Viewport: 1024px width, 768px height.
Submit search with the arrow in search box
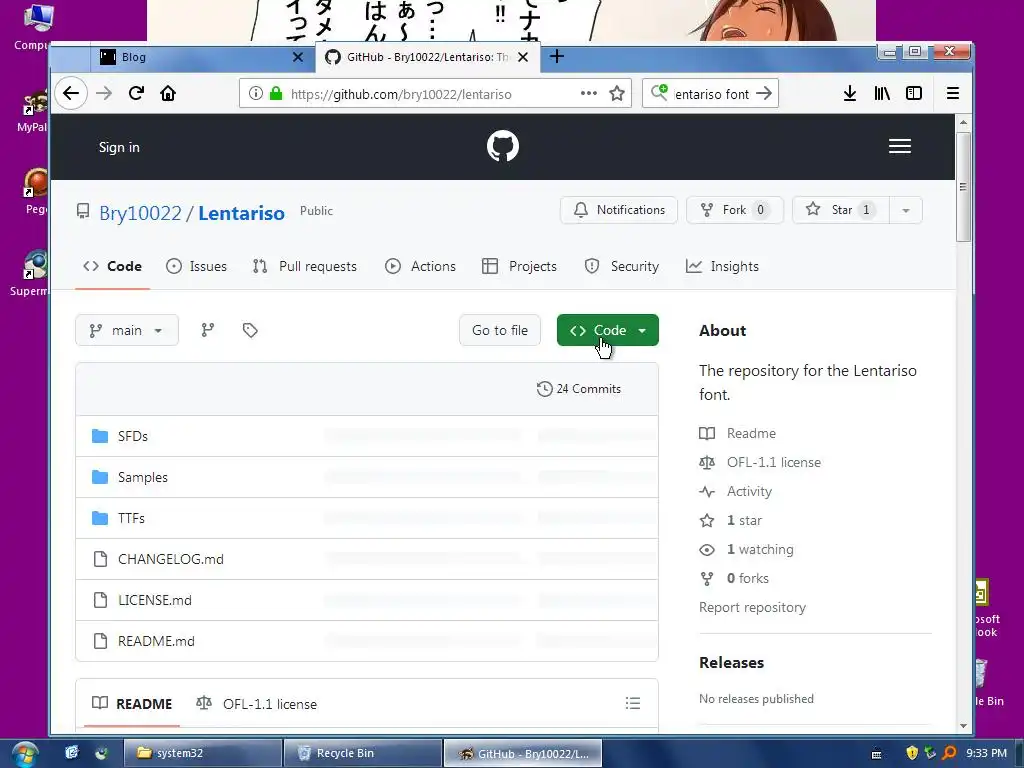[x=763, y=93]
